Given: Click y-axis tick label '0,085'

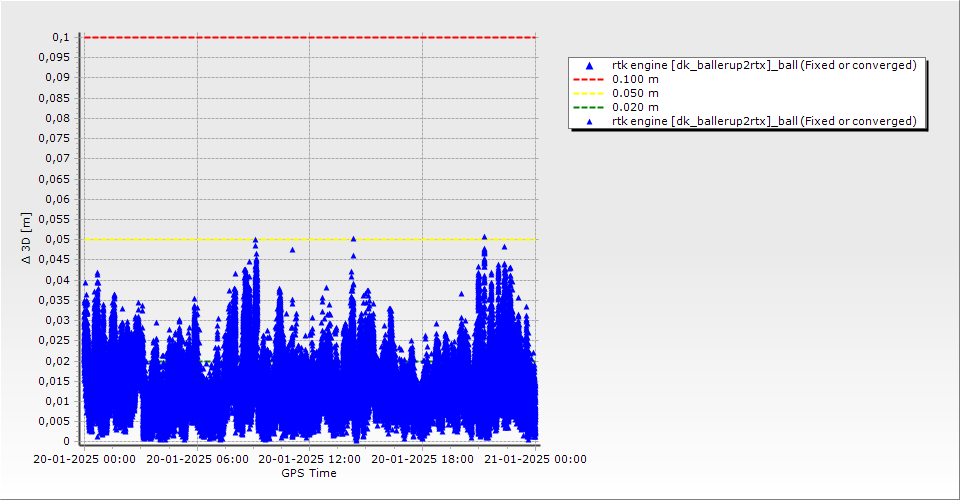Looking at the screenshot, I should [54, 98].
